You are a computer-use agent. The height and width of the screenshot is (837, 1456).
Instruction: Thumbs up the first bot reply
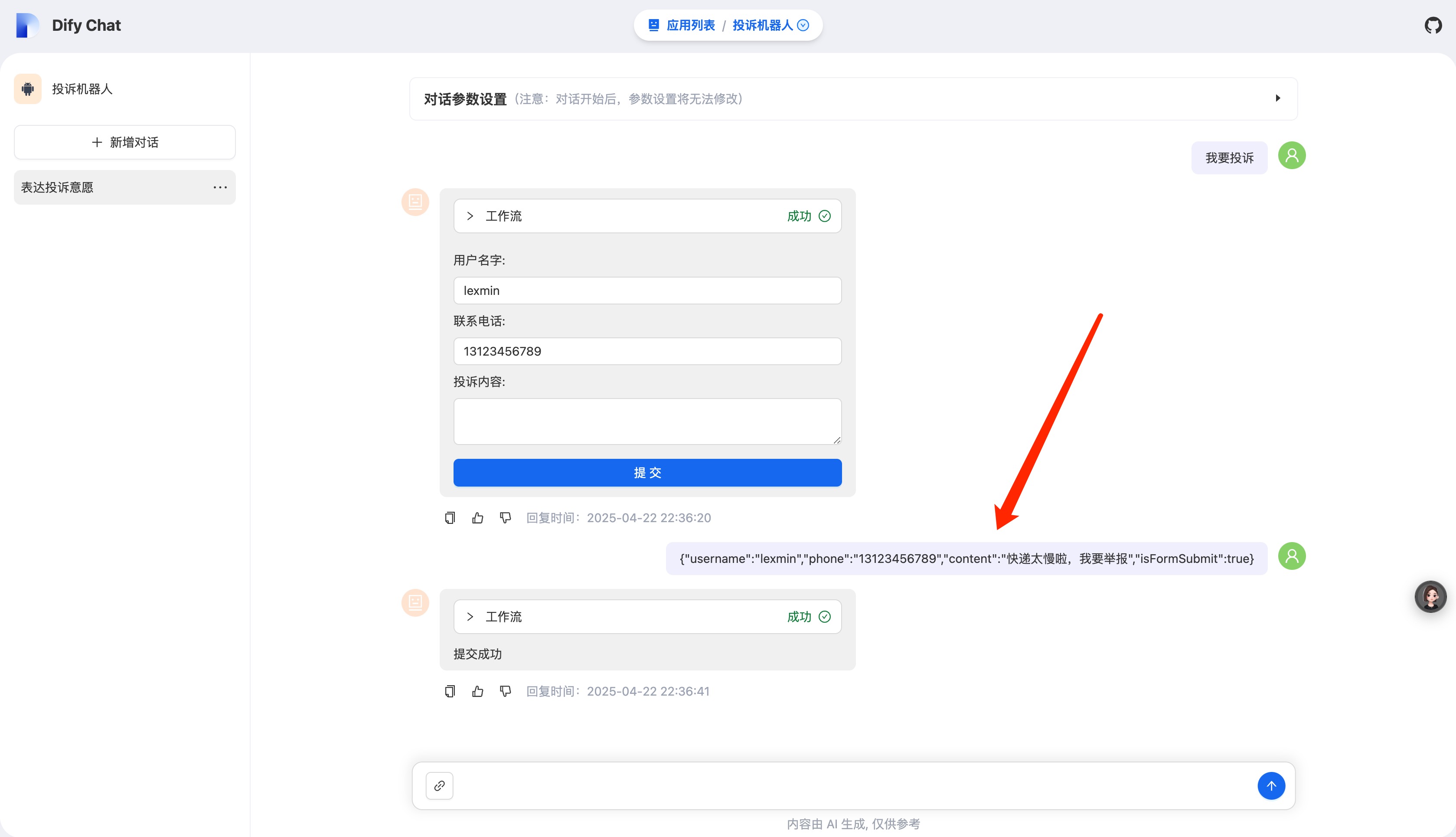tap(477, 518)
